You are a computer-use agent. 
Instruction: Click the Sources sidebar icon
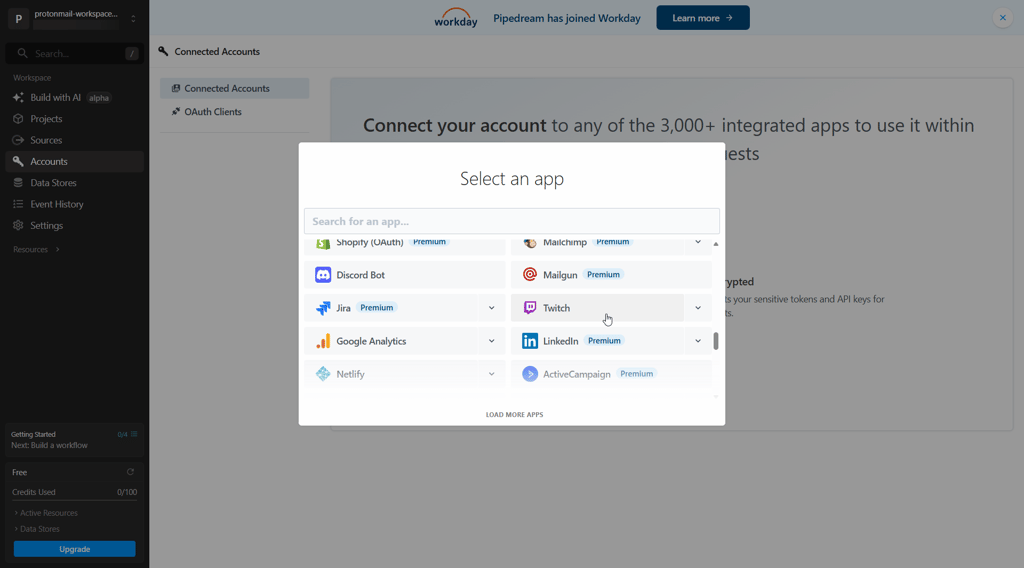(18, 140)
